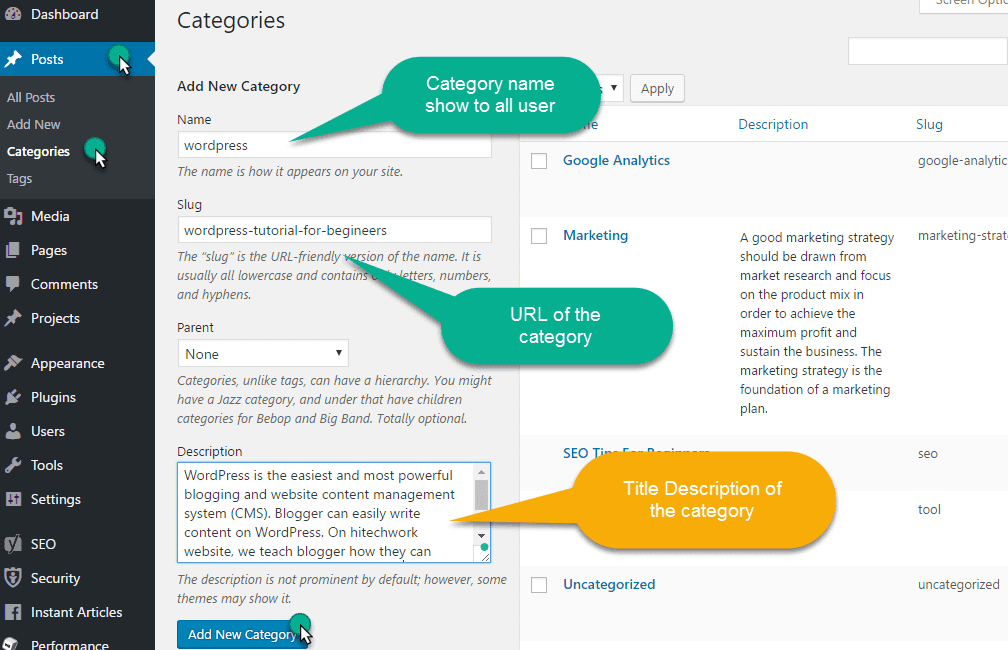This screenshot has height=650, width=1008.
Task: Select Categories submenu item
Action: click(38, 152)
